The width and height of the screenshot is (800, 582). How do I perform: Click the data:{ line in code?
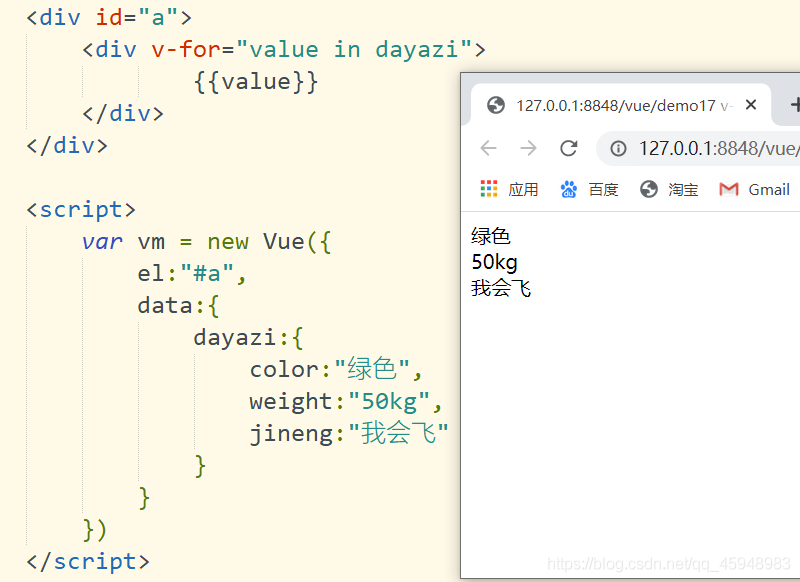click(x=179, y=306)
